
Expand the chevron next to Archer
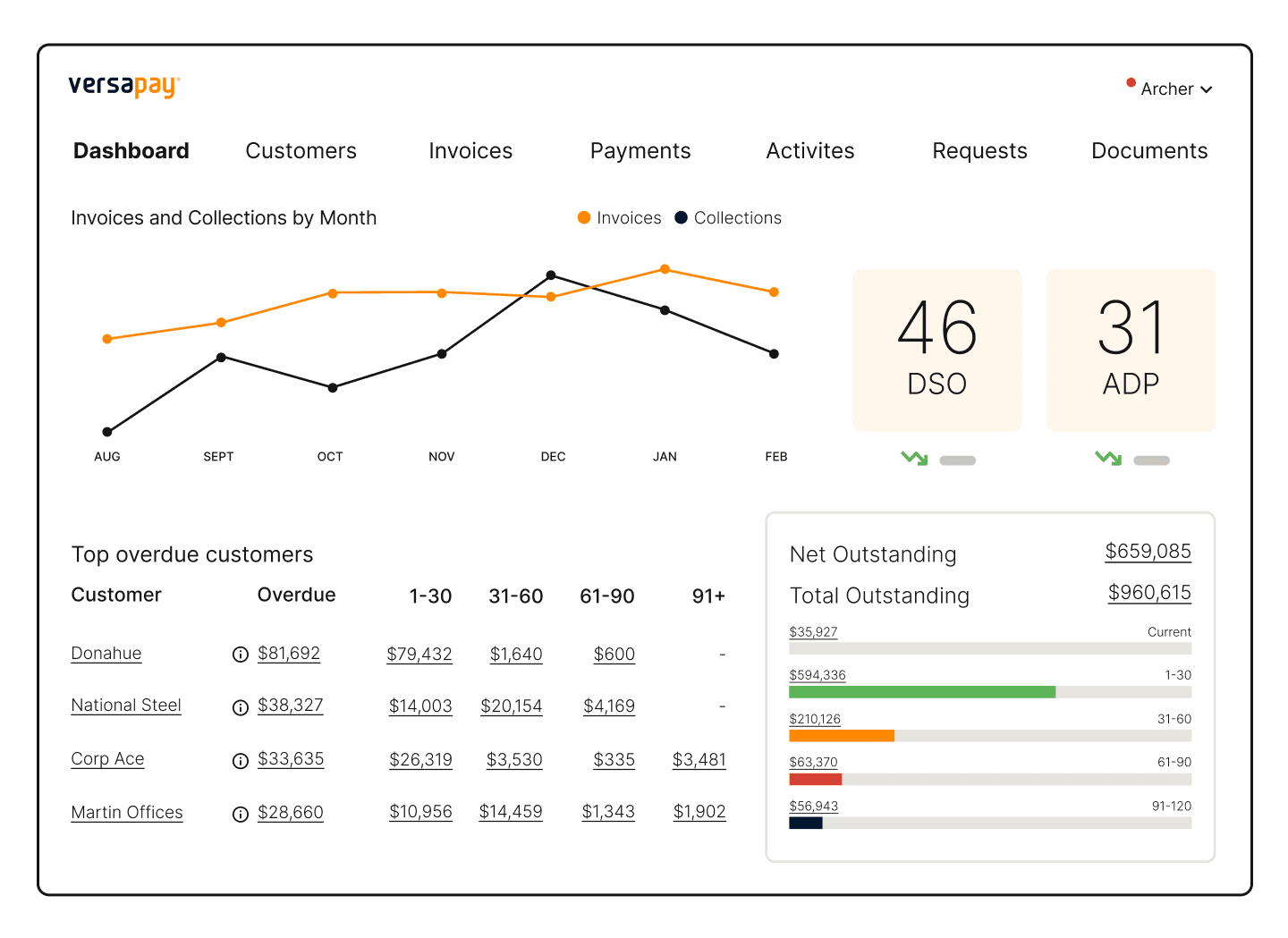pyautogui.click(x=1207, y=89)
